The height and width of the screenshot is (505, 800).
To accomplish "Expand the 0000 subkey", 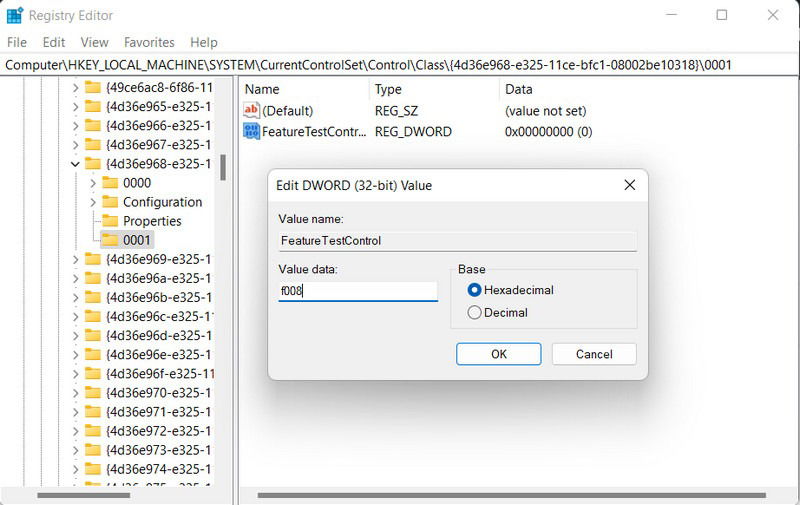I will (x=93, y=183).
